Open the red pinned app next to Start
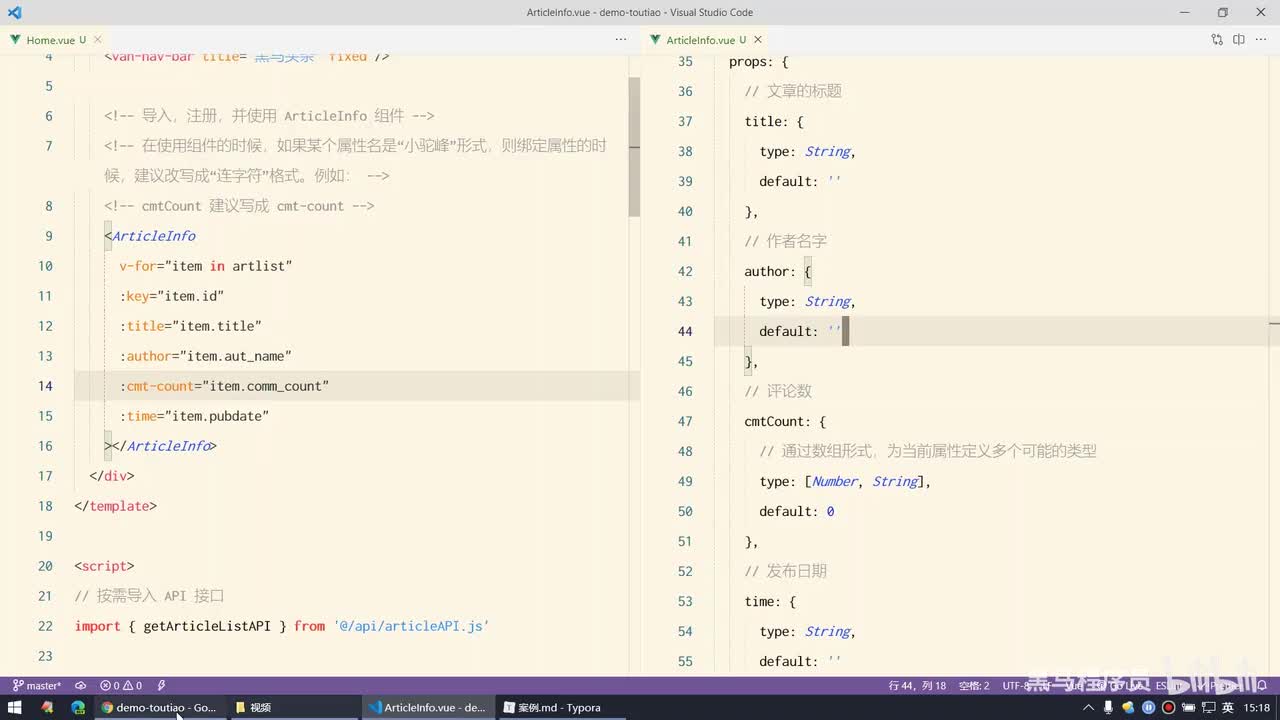This screenshot has height=720, width=1280. 46,707
